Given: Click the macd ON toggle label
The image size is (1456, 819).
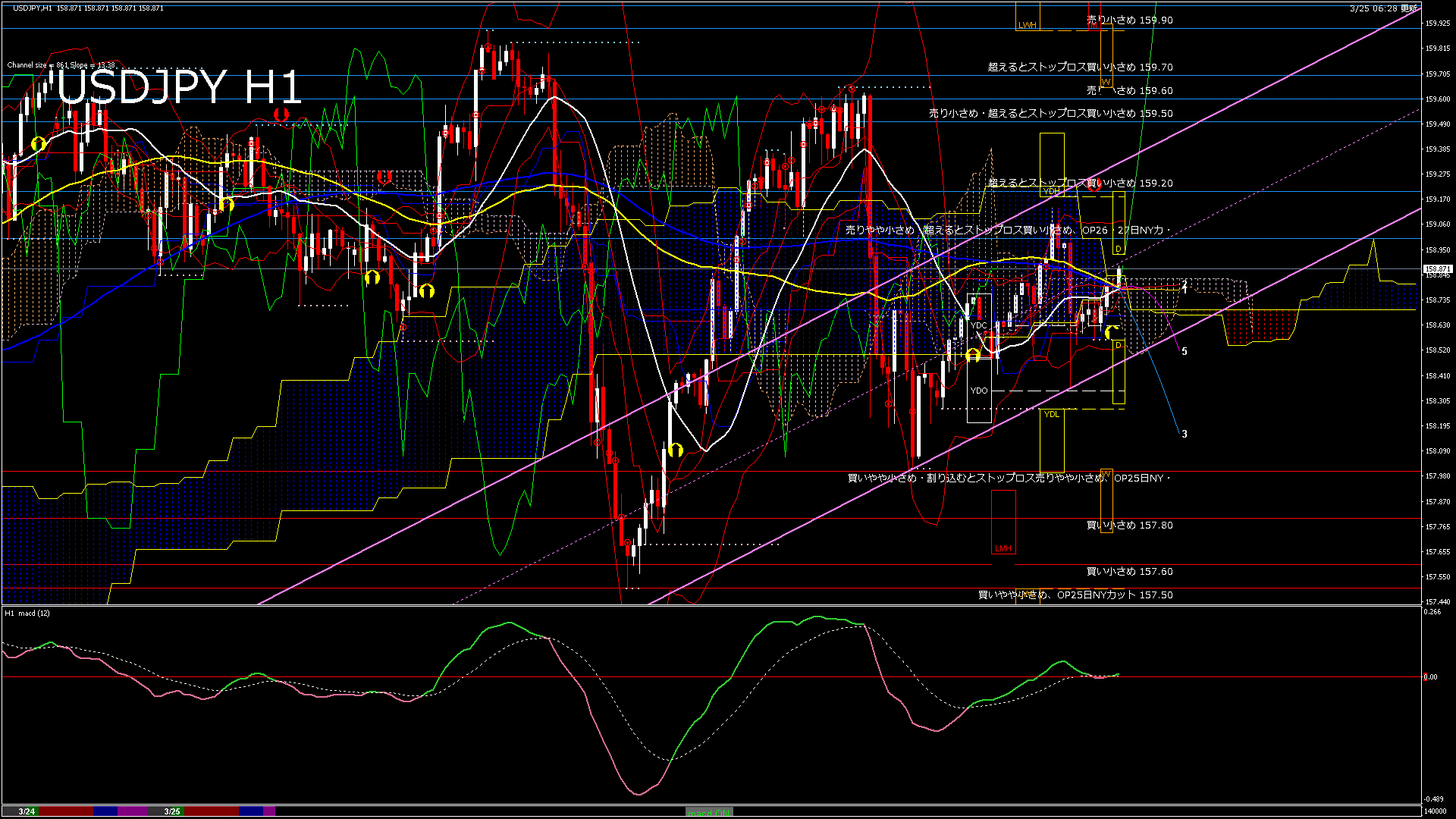Looking at the screenshot, I should (x=709, y=812).
